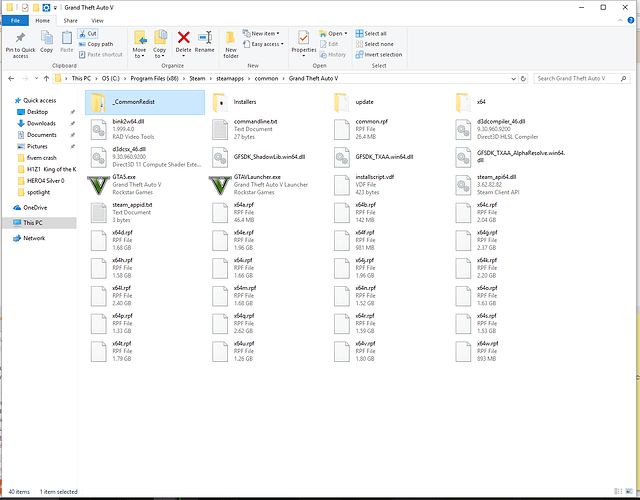Click Copy path in Clipboard group
This screenshot has width=640, height=500.
pyautogui.click(x=96, y=44)
